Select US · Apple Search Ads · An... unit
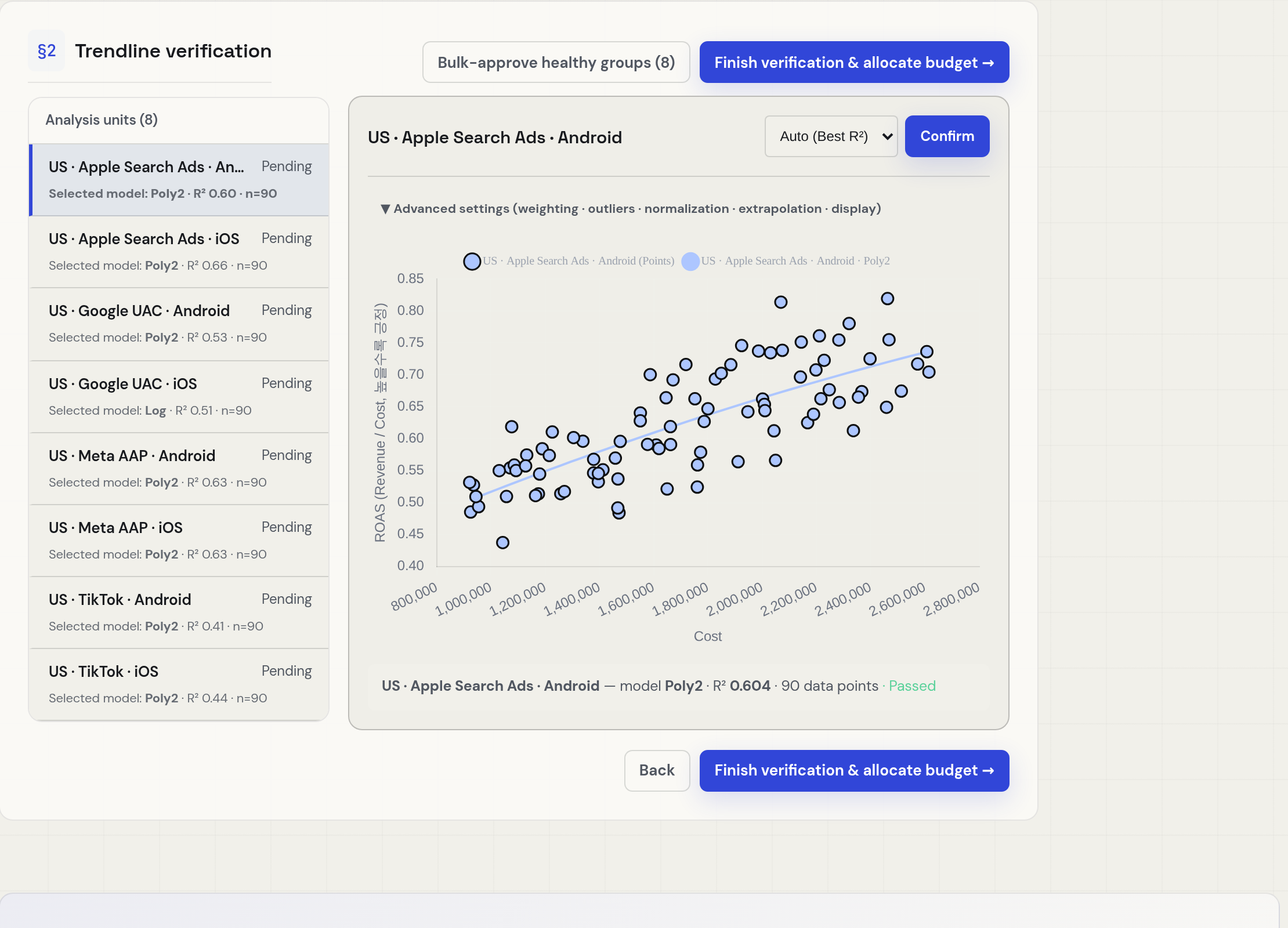Viewport: 1288px width, 928px height. [179, 180]
